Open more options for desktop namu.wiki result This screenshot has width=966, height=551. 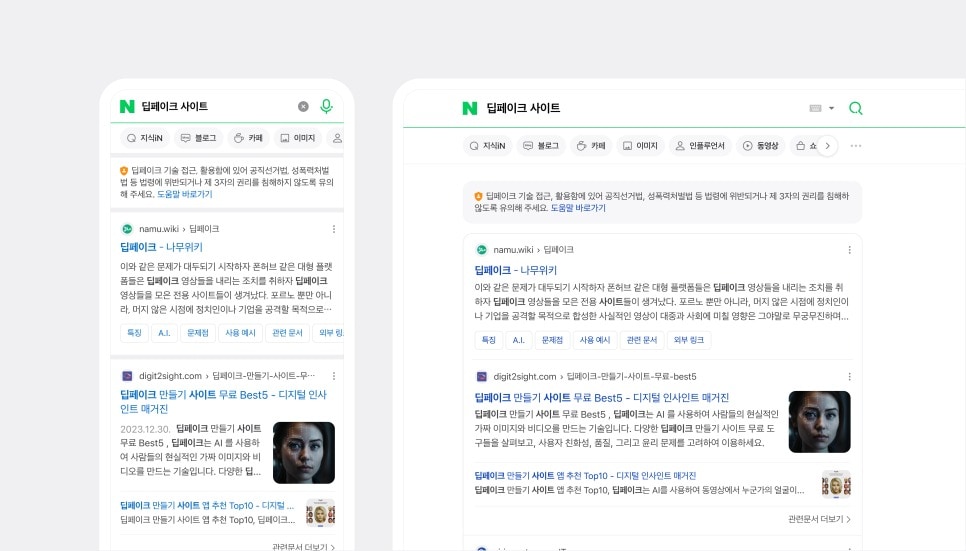pos(850,250)
